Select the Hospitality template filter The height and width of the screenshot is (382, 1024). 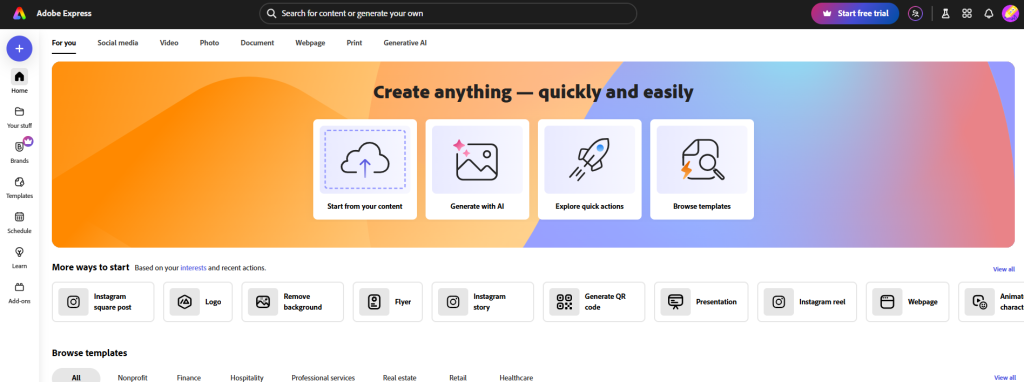coord(247,377)
